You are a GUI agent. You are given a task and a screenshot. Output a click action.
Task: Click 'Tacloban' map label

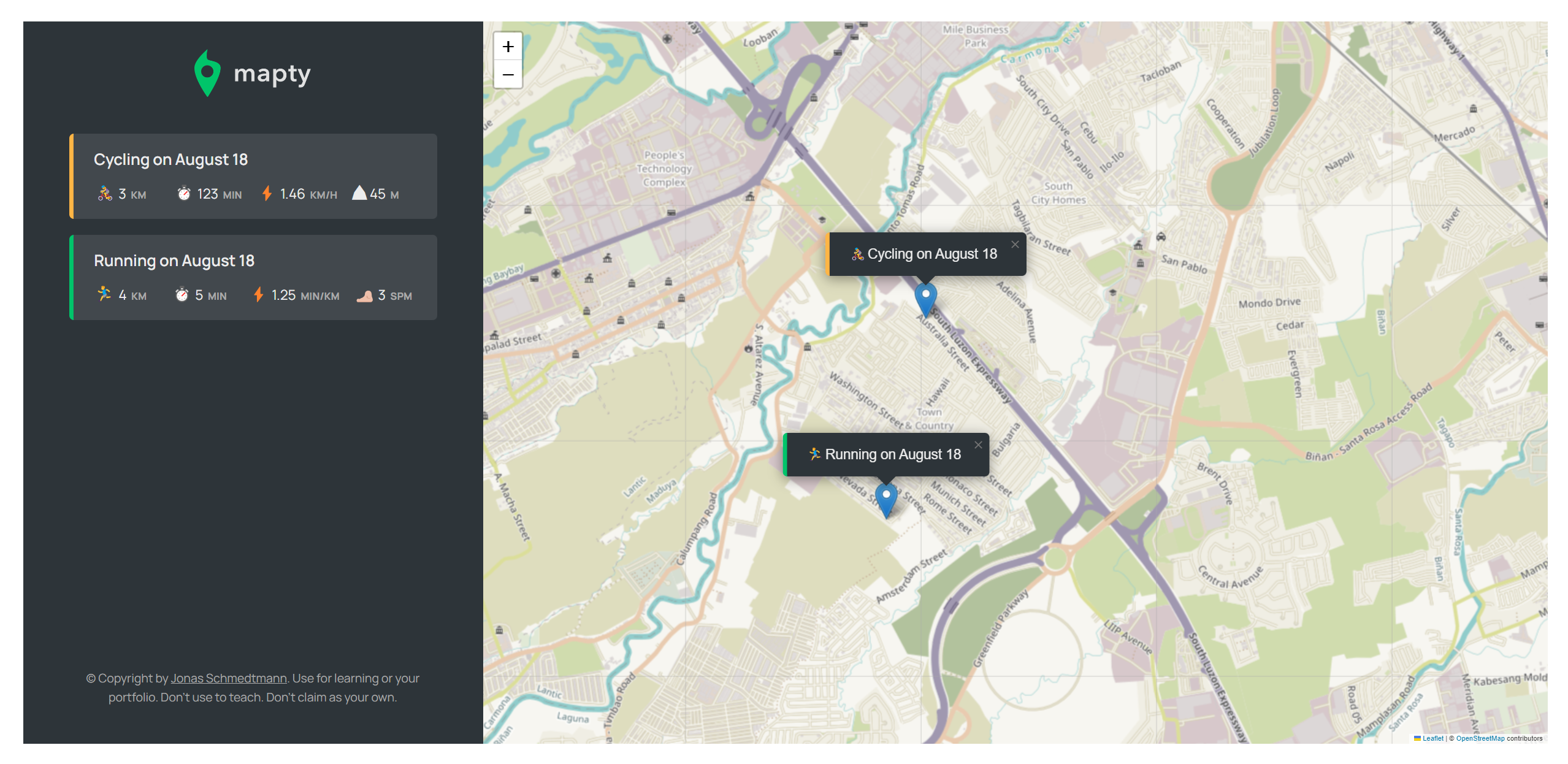(1160, 72)
